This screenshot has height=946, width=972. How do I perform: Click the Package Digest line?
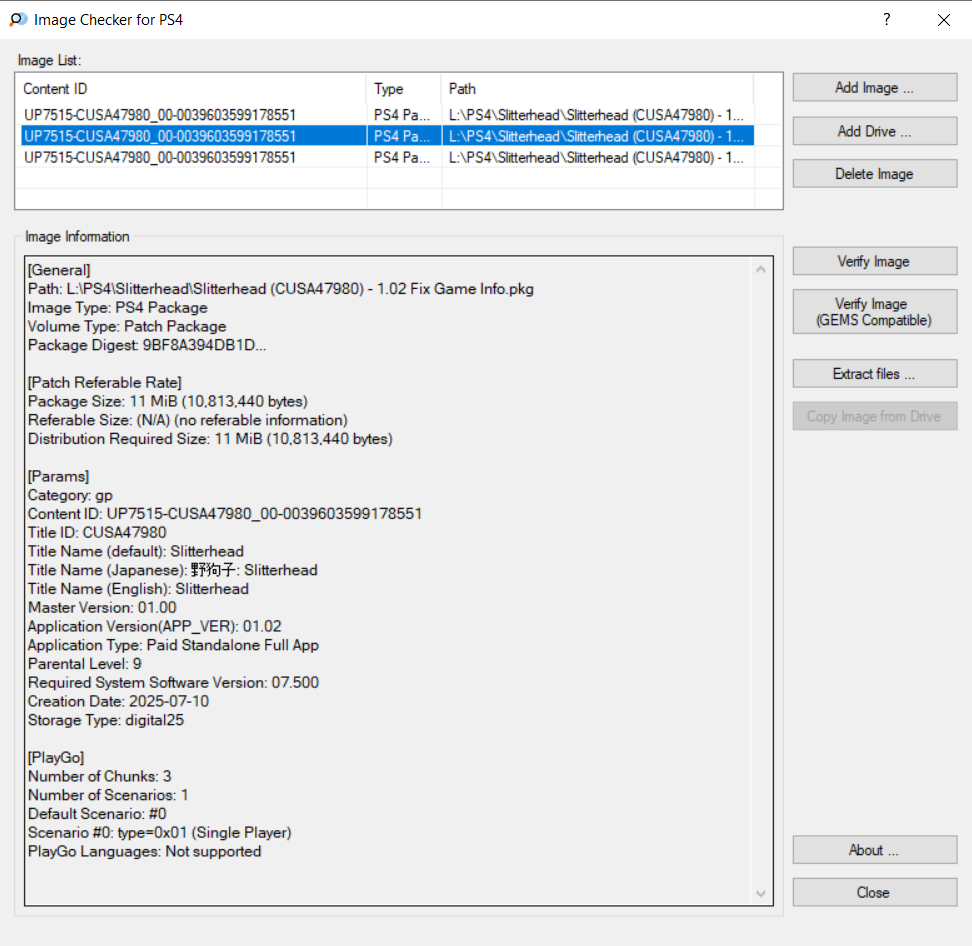pyautogui.click(x=147, y=345)
